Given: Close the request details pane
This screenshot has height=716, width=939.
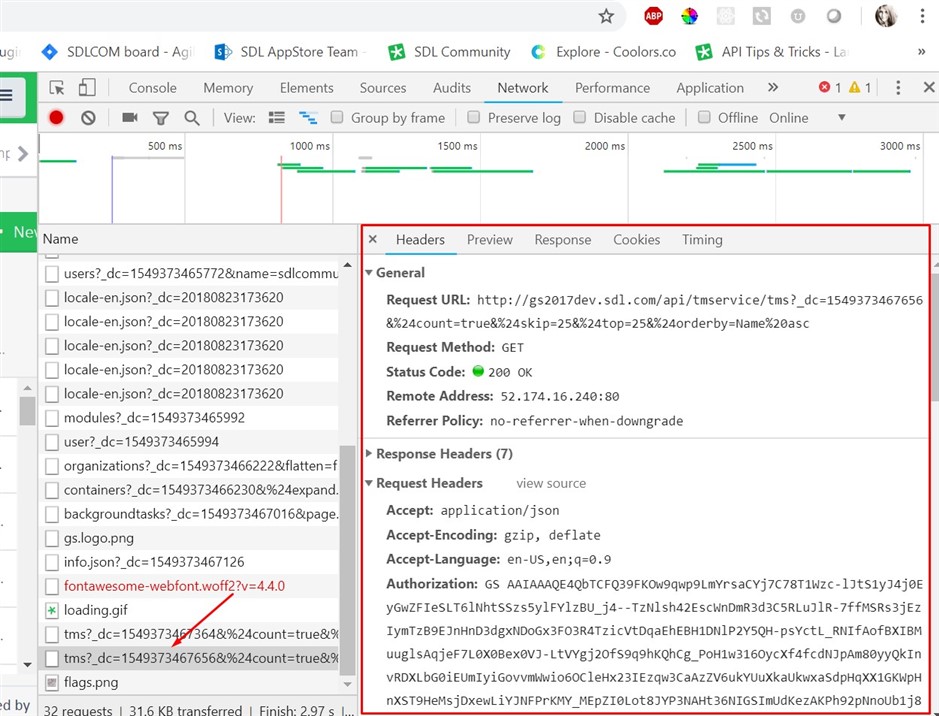Looking at the screenshot, I should [x=372, y=239].
